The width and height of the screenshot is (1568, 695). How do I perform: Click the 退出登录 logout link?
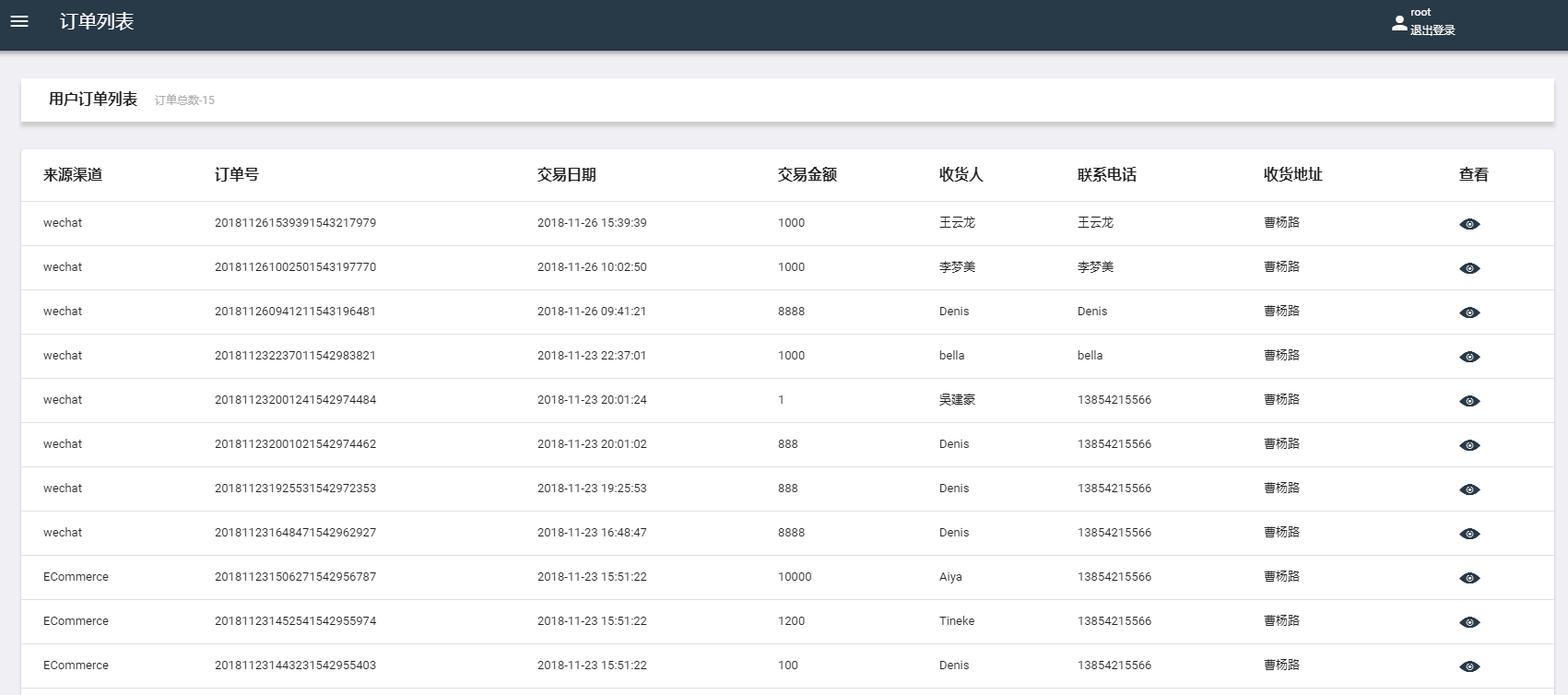click(x=1432, y=30)
